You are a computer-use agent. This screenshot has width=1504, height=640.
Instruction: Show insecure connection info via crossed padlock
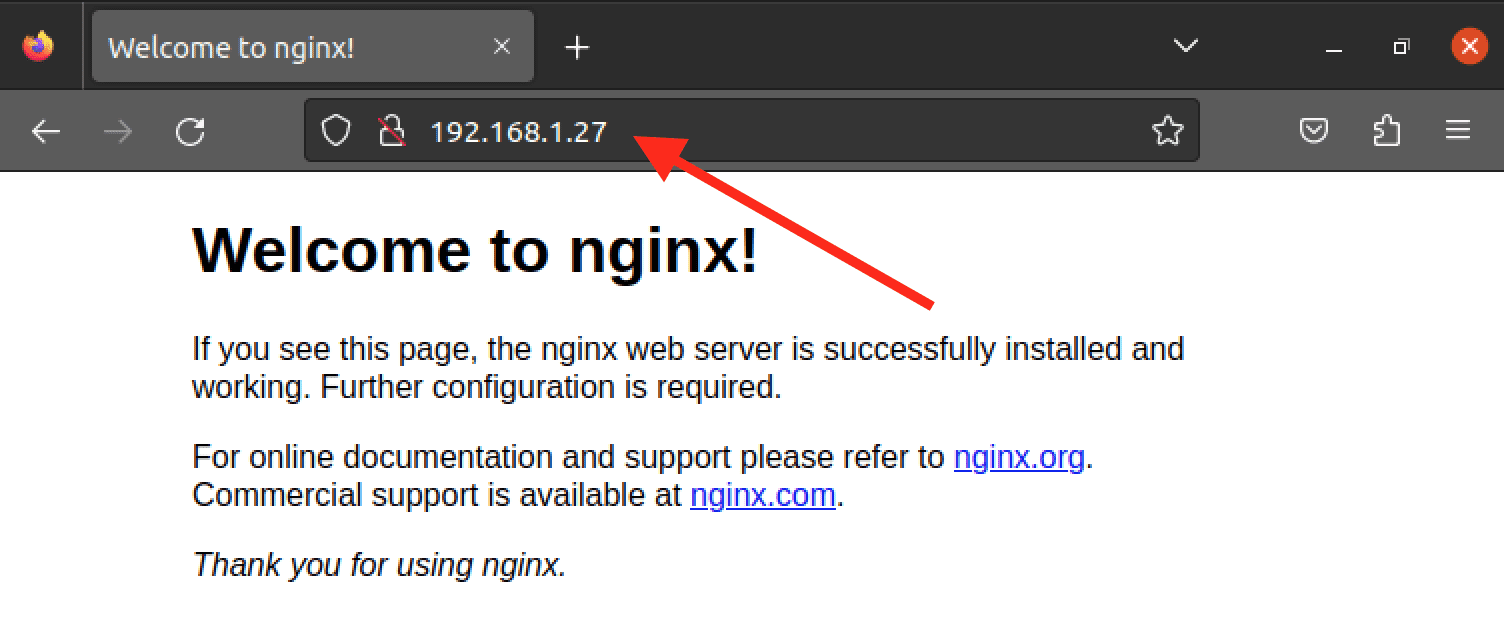[x=392, y=131]
